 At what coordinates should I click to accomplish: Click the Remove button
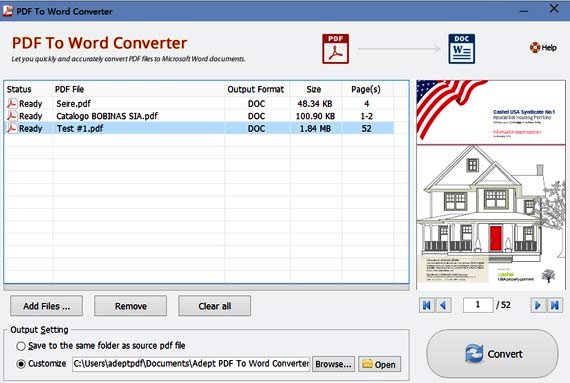click(131, 306)
